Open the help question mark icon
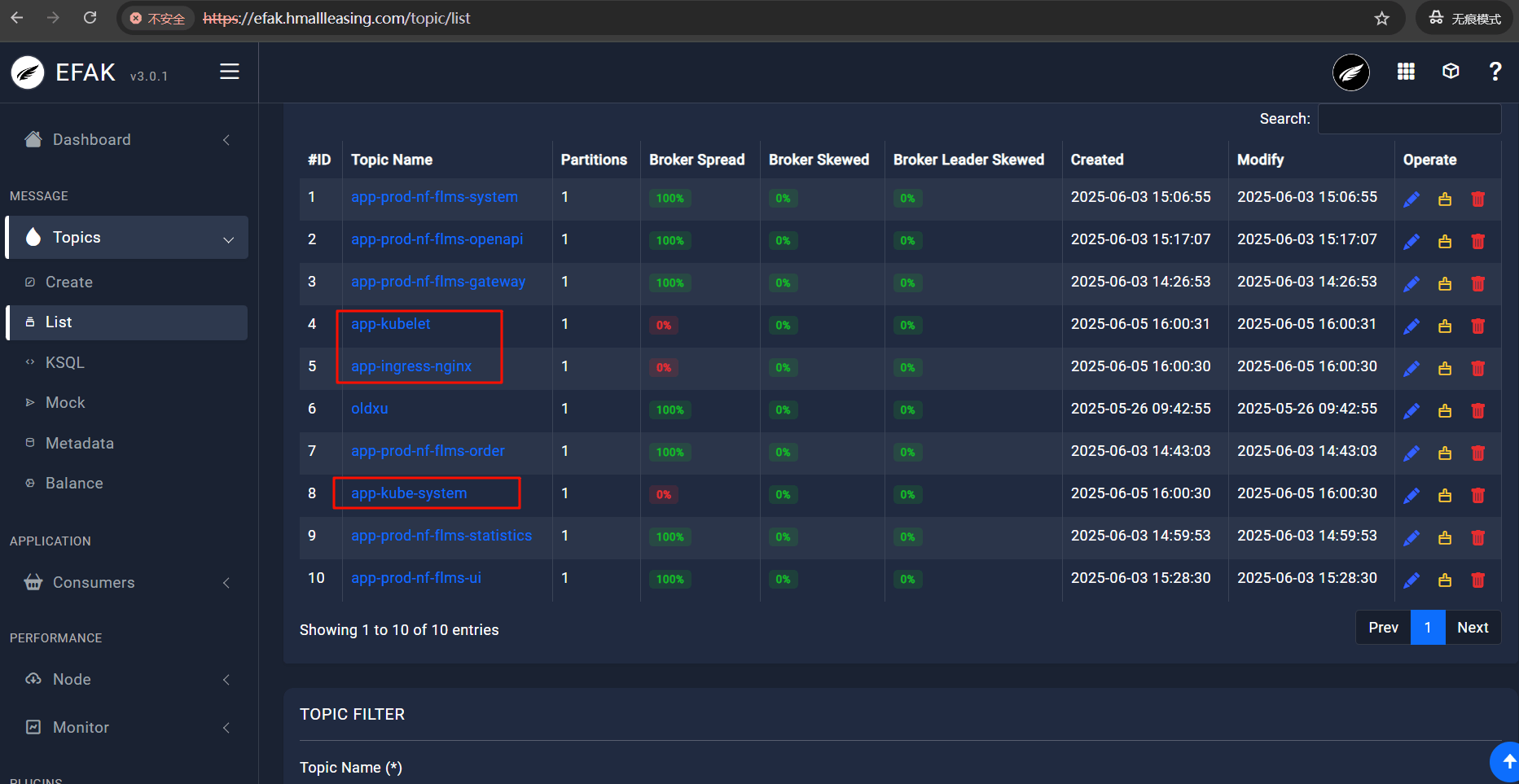This screenshot has width=1519, height=784. tap(1495, 72)
